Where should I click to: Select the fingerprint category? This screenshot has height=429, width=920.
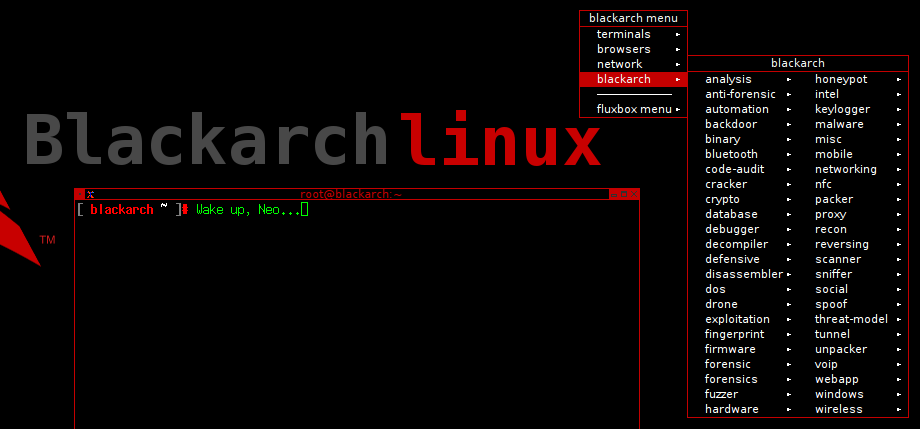(x=743, y=334)
